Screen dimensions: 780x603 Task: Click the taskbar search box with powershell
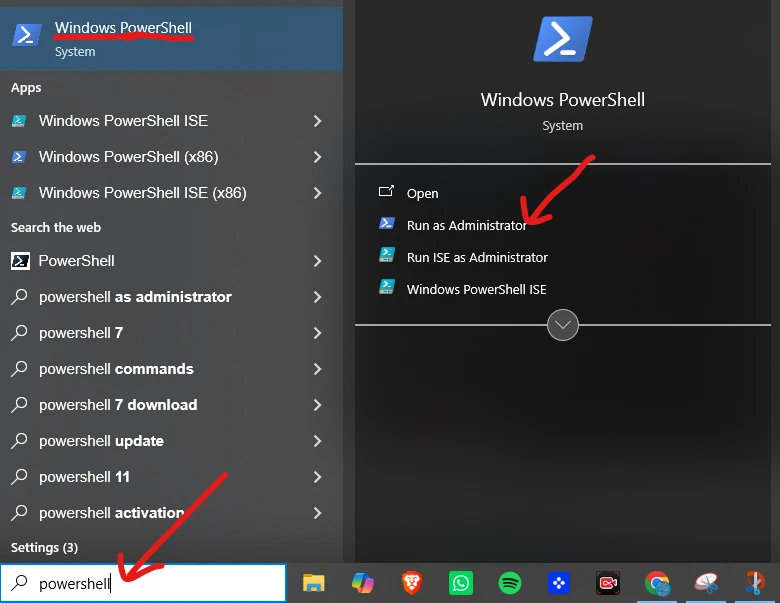143,583
